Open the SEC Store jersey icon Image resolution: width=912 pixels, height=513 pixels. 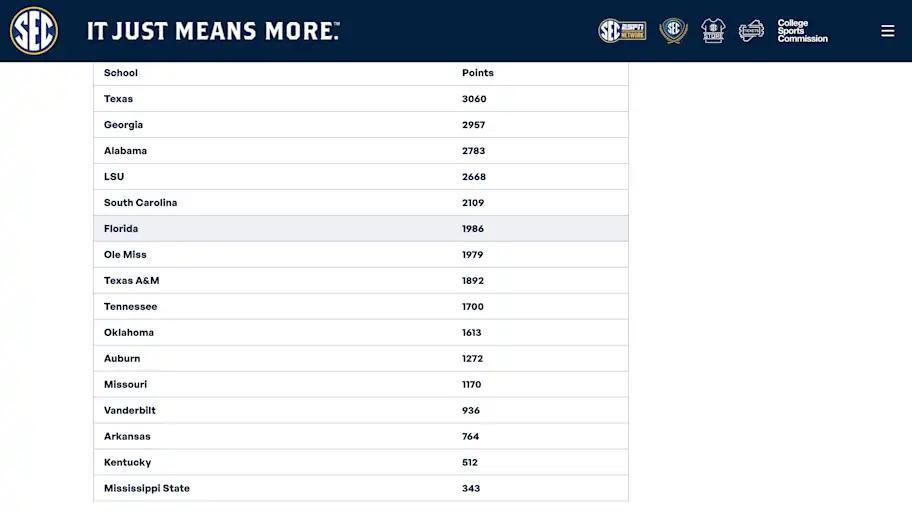712,31
